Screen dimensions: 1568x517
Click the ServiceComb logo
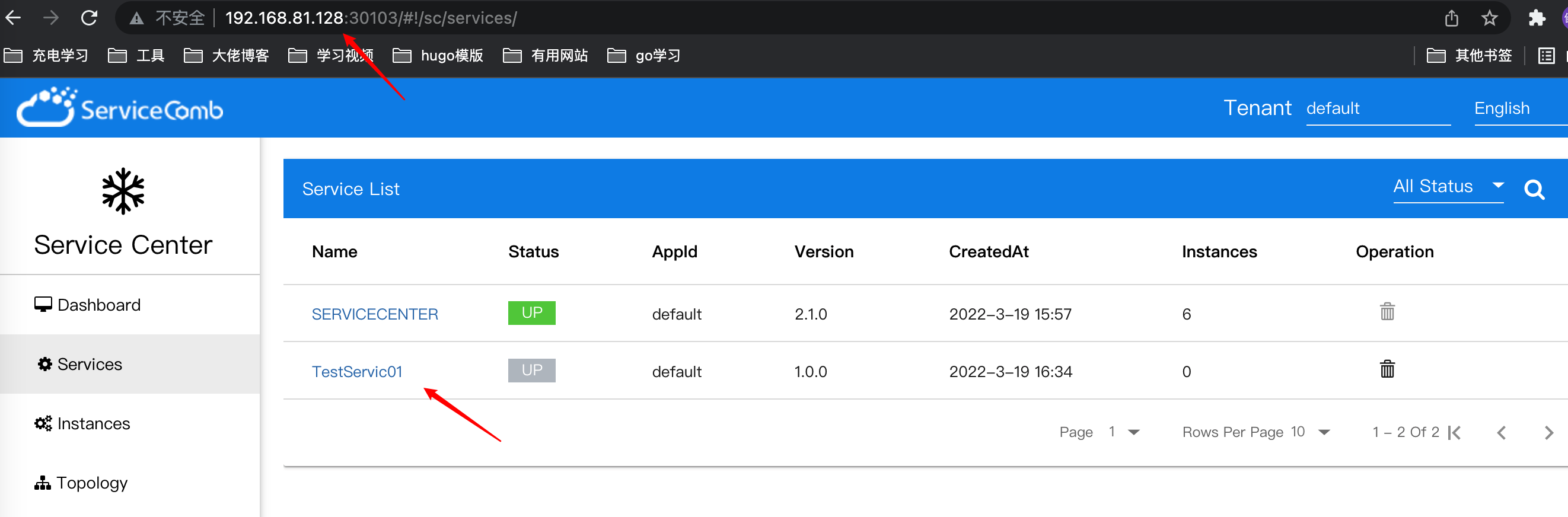(x=120, y=108)
